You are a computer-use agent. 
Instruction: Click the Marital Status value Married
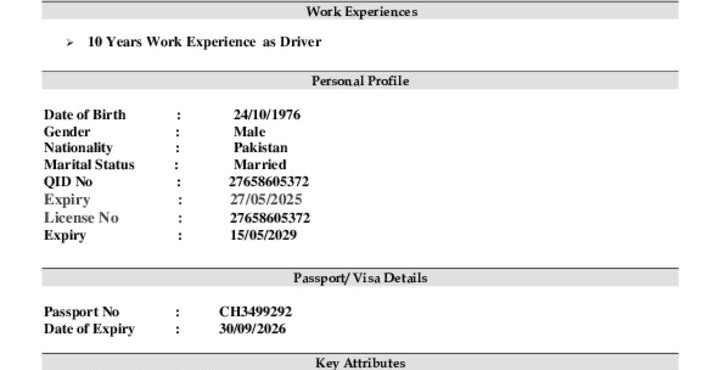pos(260,165)
